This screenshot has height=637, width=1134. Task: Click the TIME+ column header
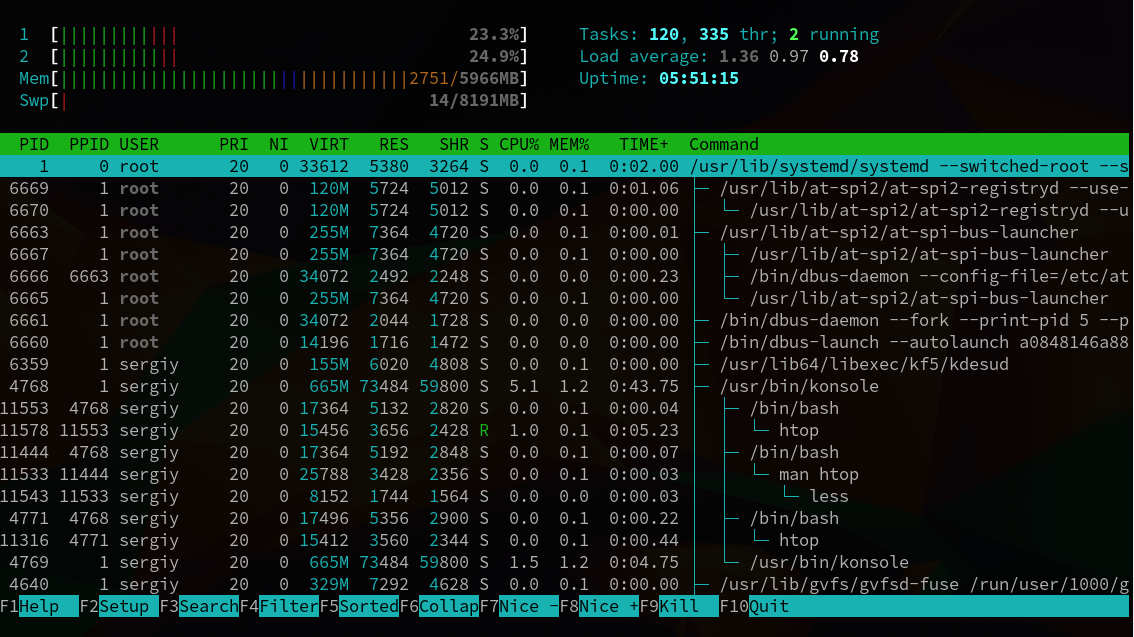[x=644, y=144]
